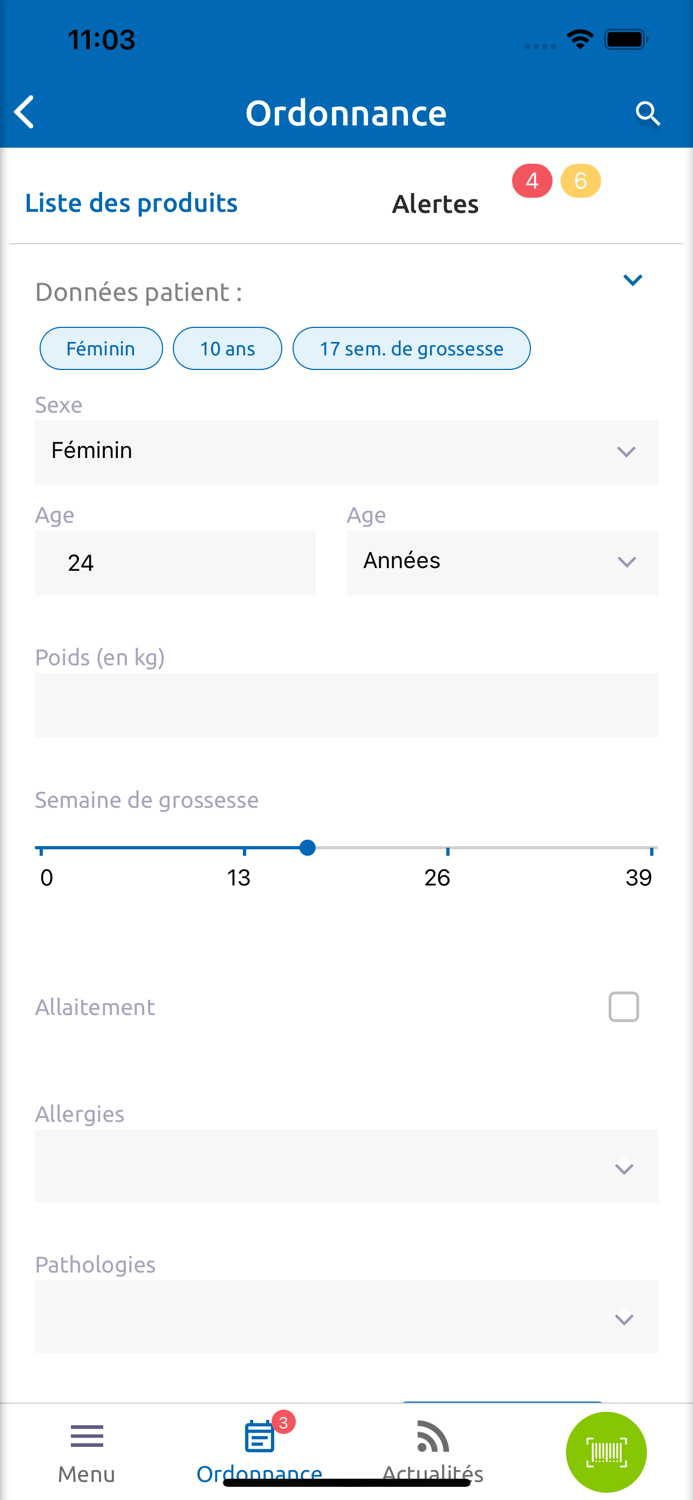The width and height of the screenshot is (693, 1500).
Task: Set pregnancy week slider to 26
Action: coord(447,849)
